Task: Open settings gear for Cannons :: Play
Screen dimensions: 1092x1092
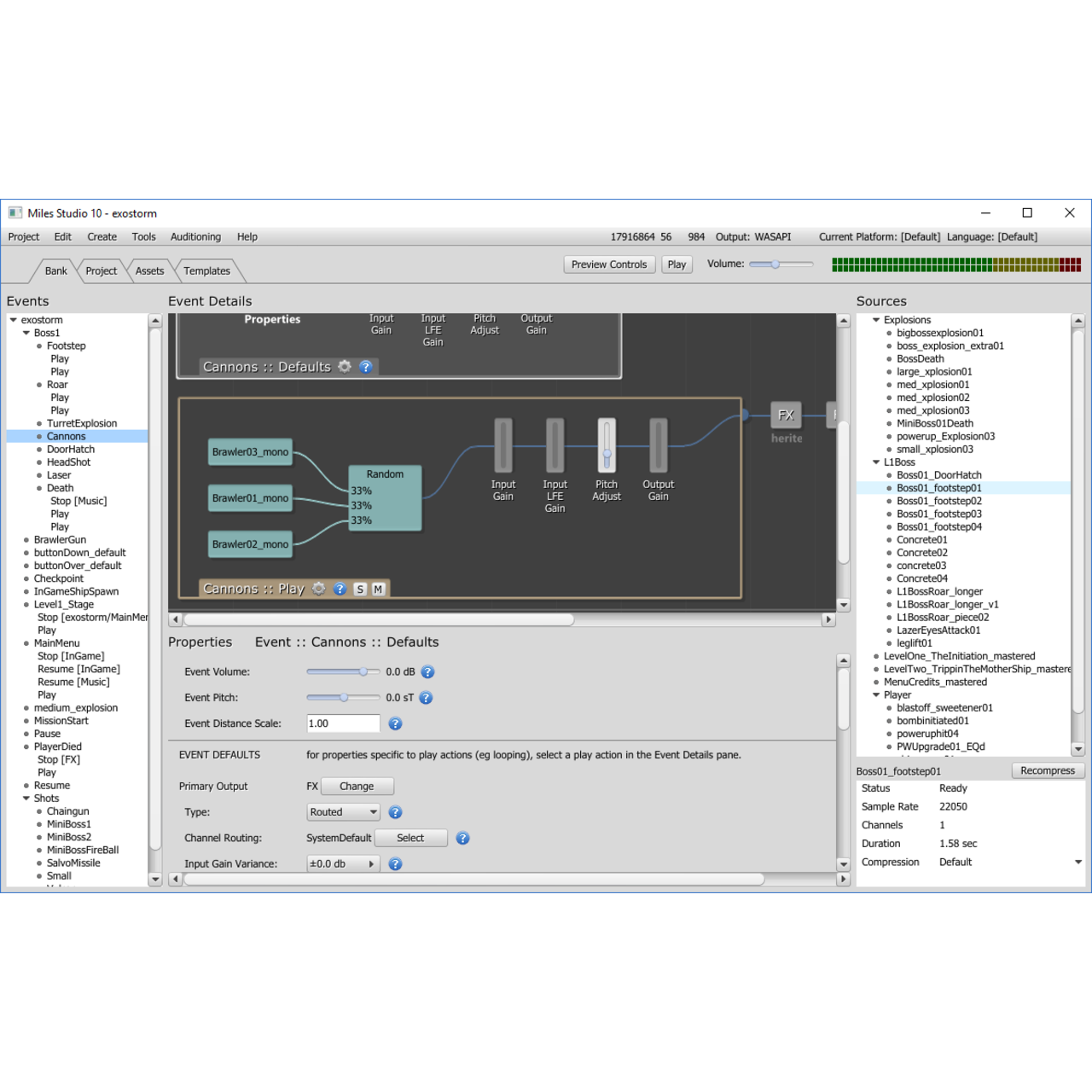Action: [x=319, y=589]
